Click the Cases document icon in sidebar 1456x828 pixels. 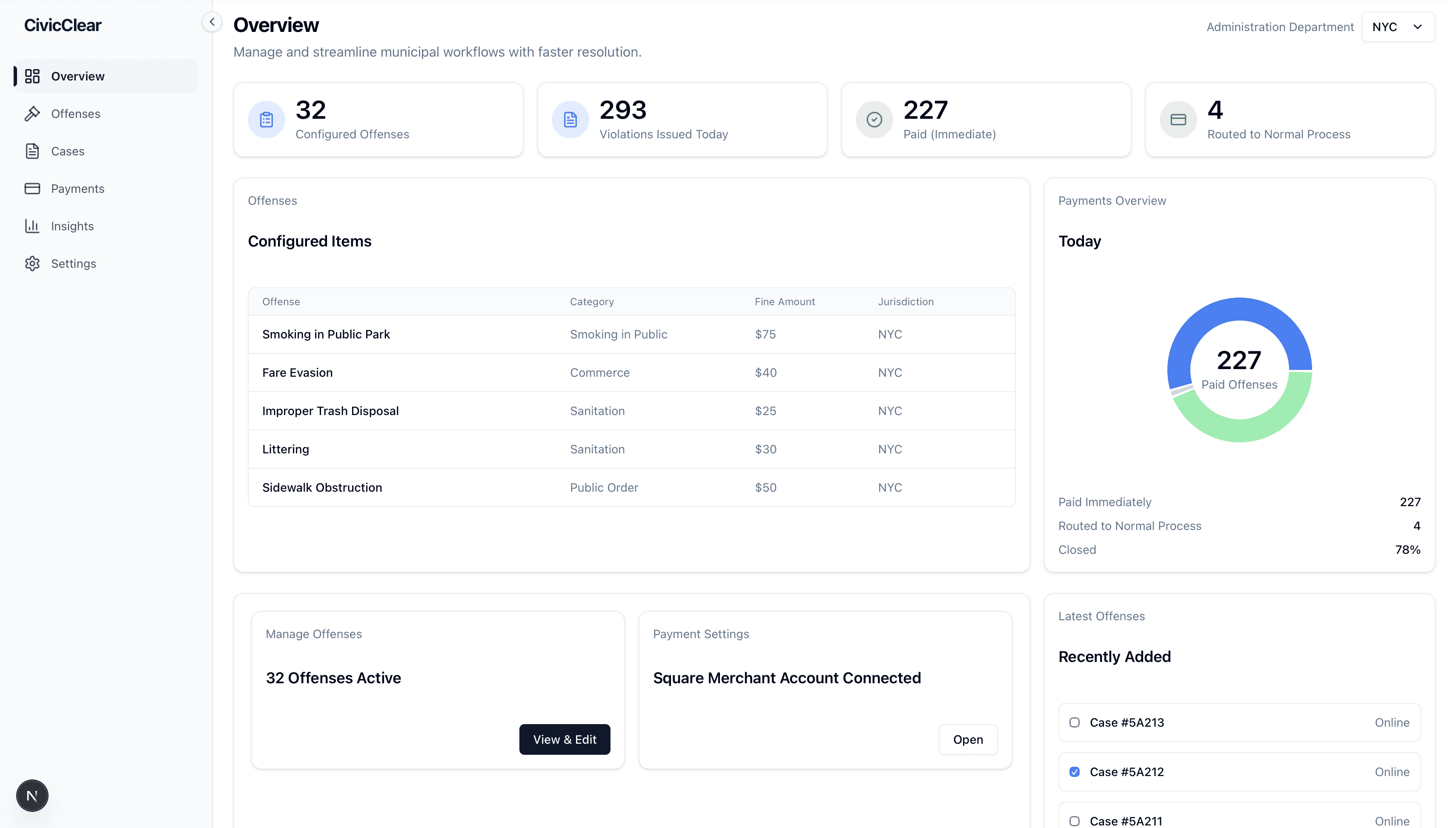(32, 151)
